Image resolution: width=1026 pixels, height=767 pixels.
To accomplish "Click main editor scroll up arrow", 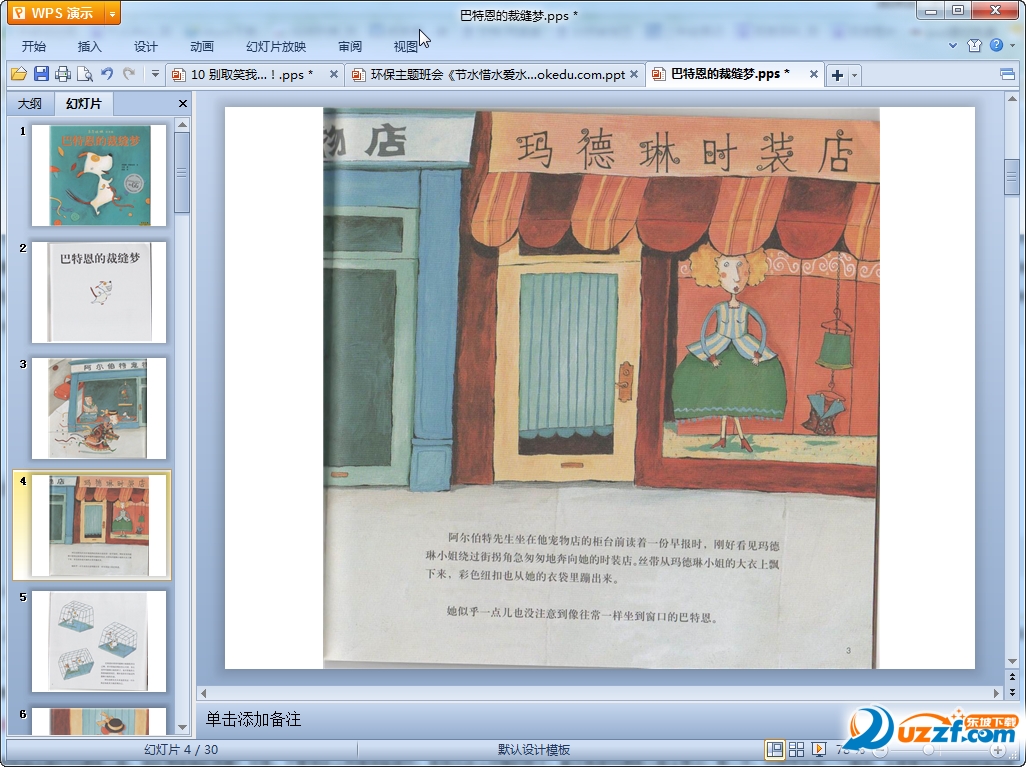I will pyautogui.click(x=1012, y=99).
